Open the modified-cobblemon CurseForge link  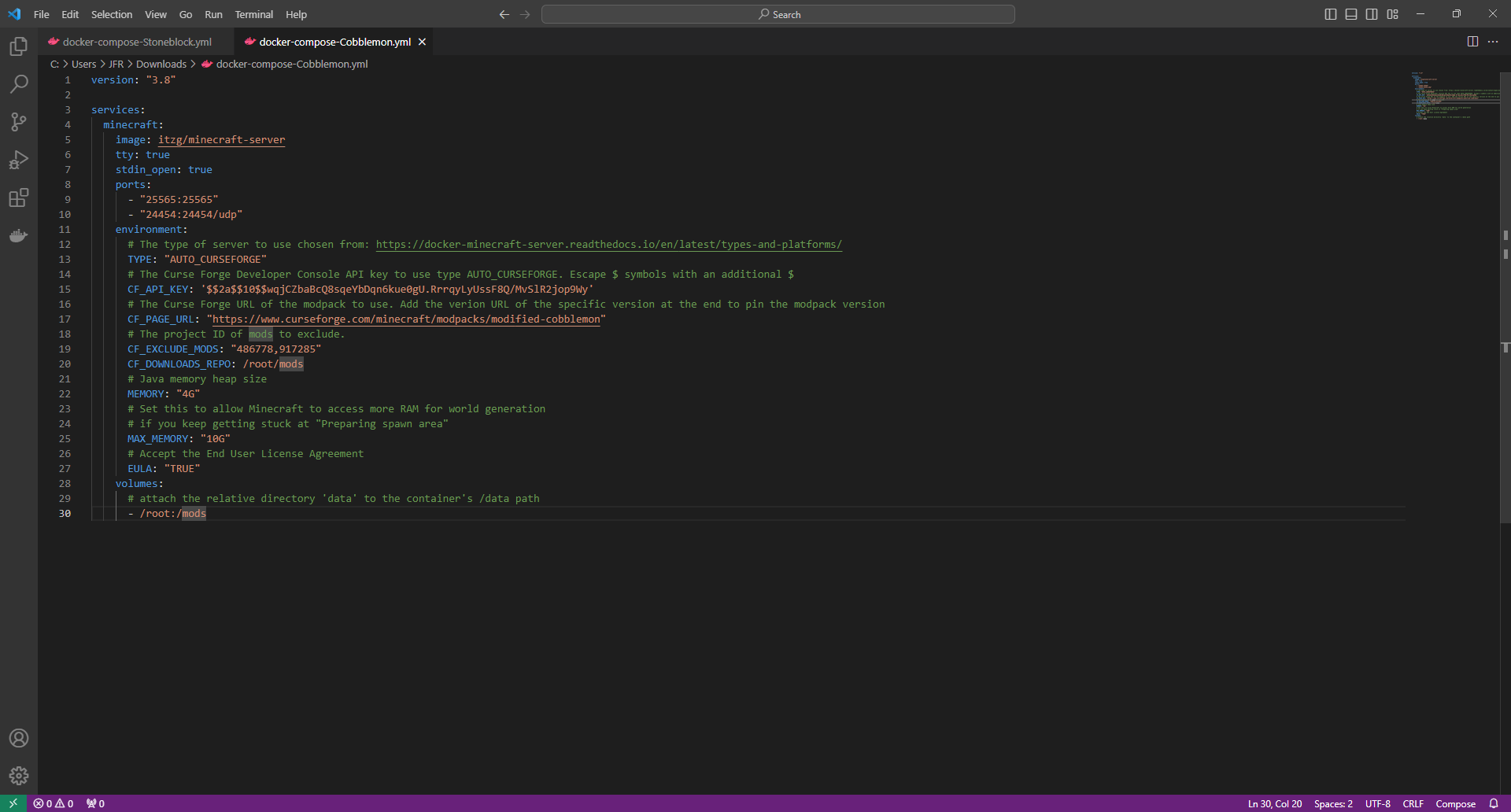pos(405,319)
